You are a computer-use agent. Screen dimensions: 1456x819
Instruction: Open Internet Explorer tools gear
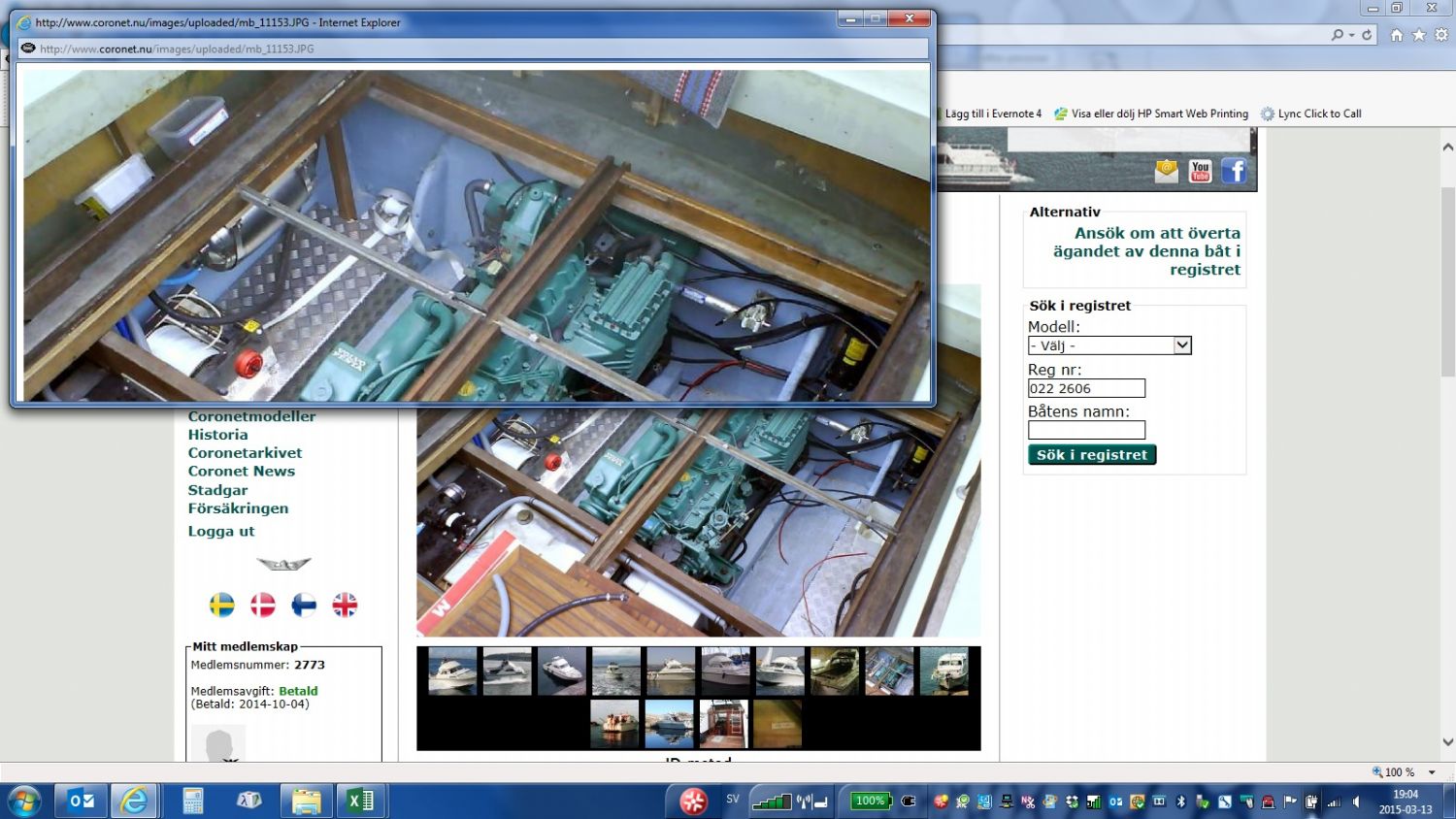pos(1441,35)
